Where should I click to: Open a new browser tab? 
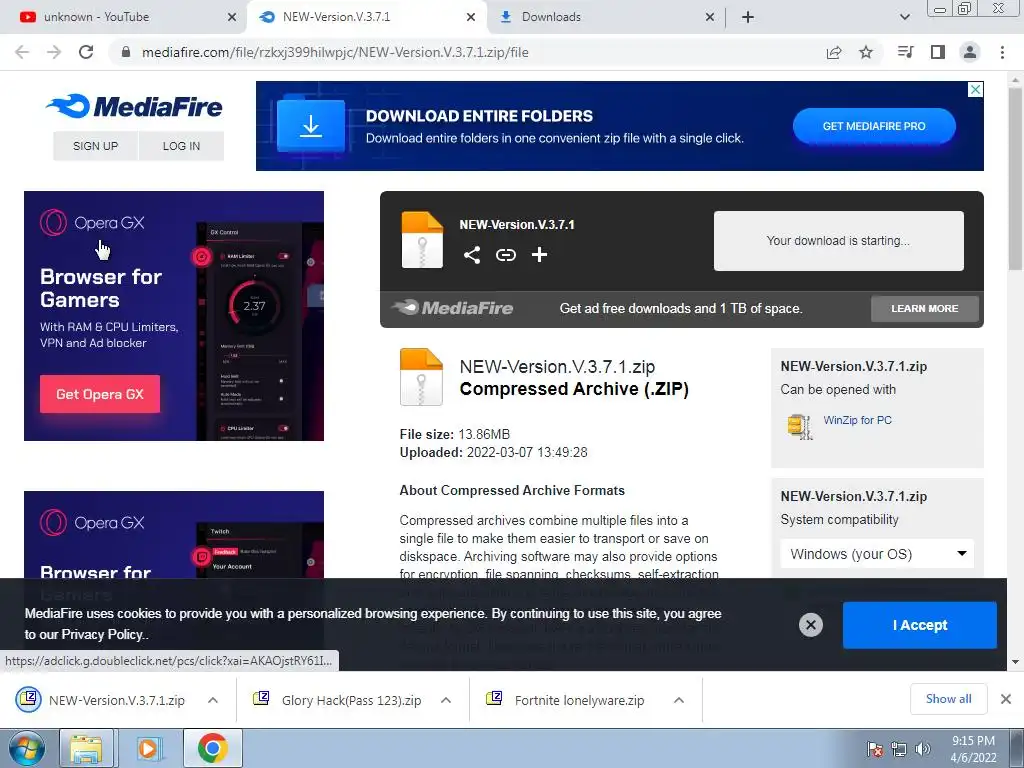pyautogui.click(x=748, y=17)
